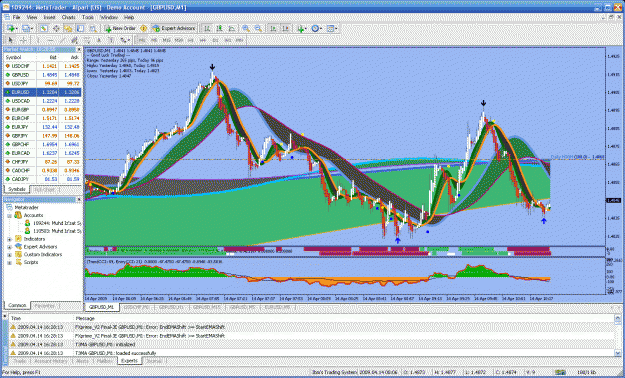Toggle the M15 timeframe button
The width and height of the screenshot is (625, 378).
[167, 40]
